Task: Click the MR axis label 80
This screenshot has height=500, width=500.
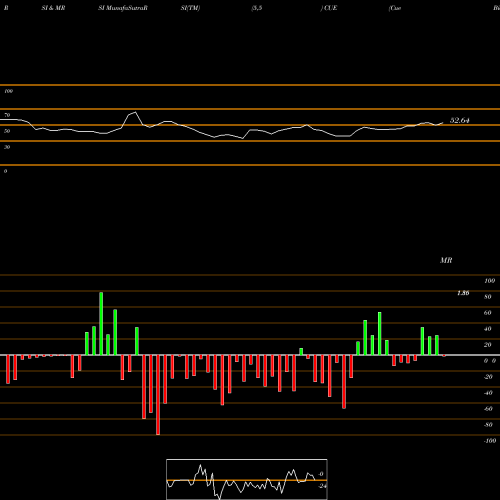Action: 488,297
